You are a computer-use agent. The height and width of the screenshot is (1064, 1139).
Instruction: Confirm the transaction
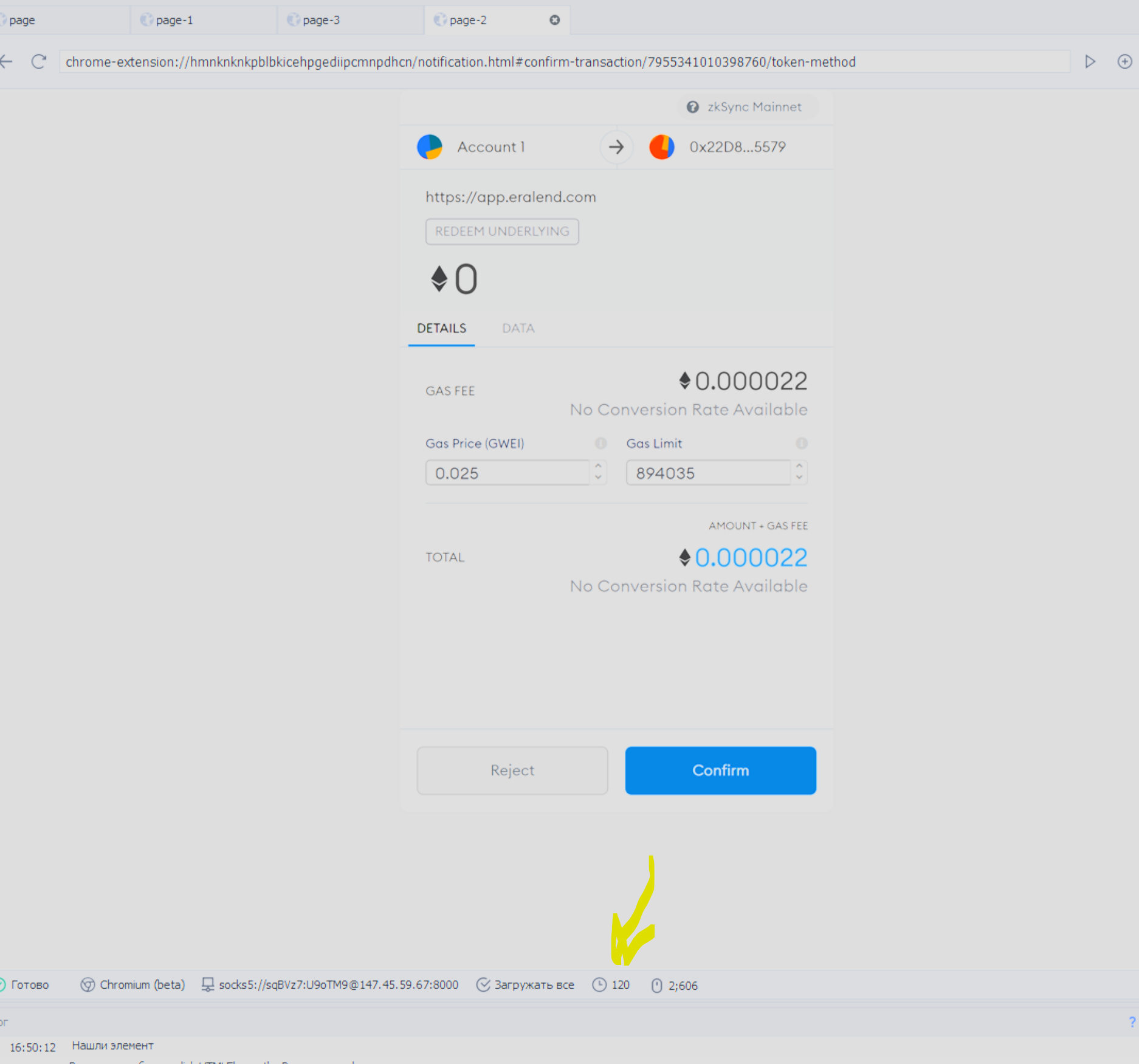[720, 770]
